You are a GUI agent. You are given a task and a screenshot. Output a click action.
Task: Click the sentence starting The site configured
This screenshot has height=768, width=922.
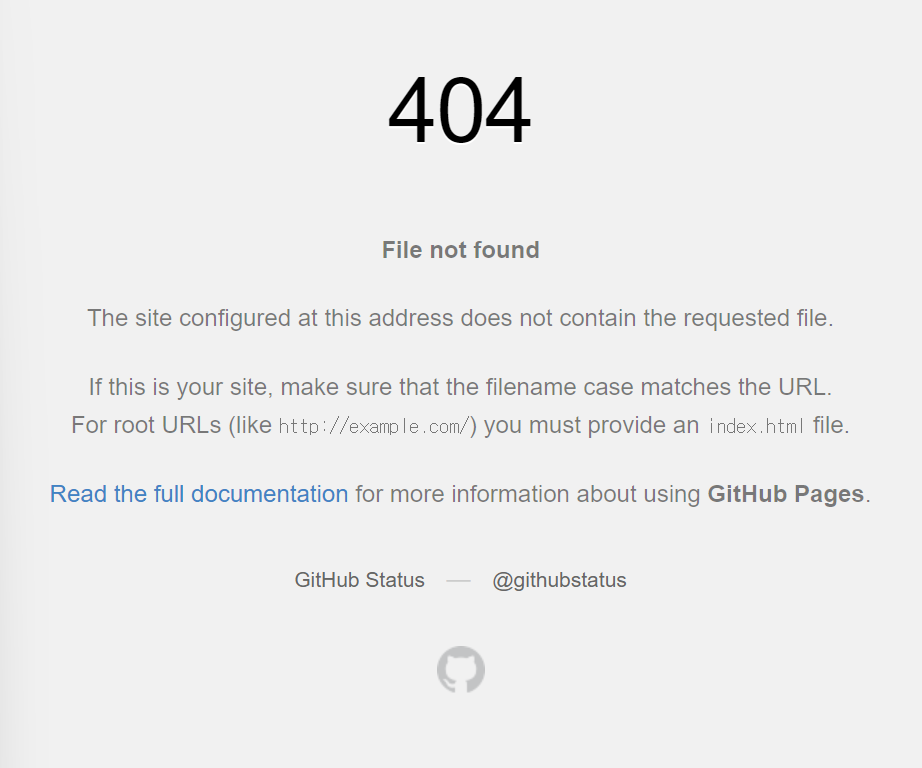(460, 318)
